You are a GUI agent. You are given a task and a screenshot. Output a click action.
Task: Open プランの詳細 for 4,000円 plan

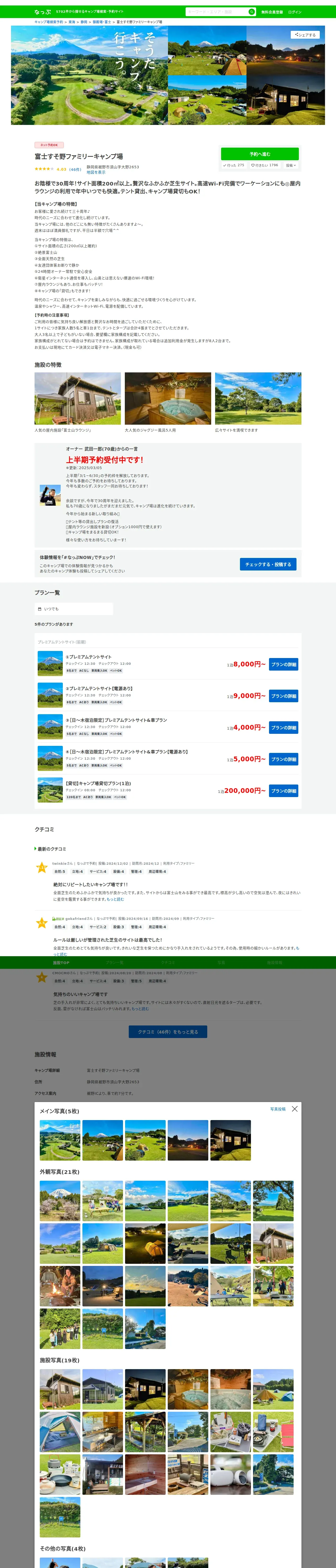(x=284, y=727)
